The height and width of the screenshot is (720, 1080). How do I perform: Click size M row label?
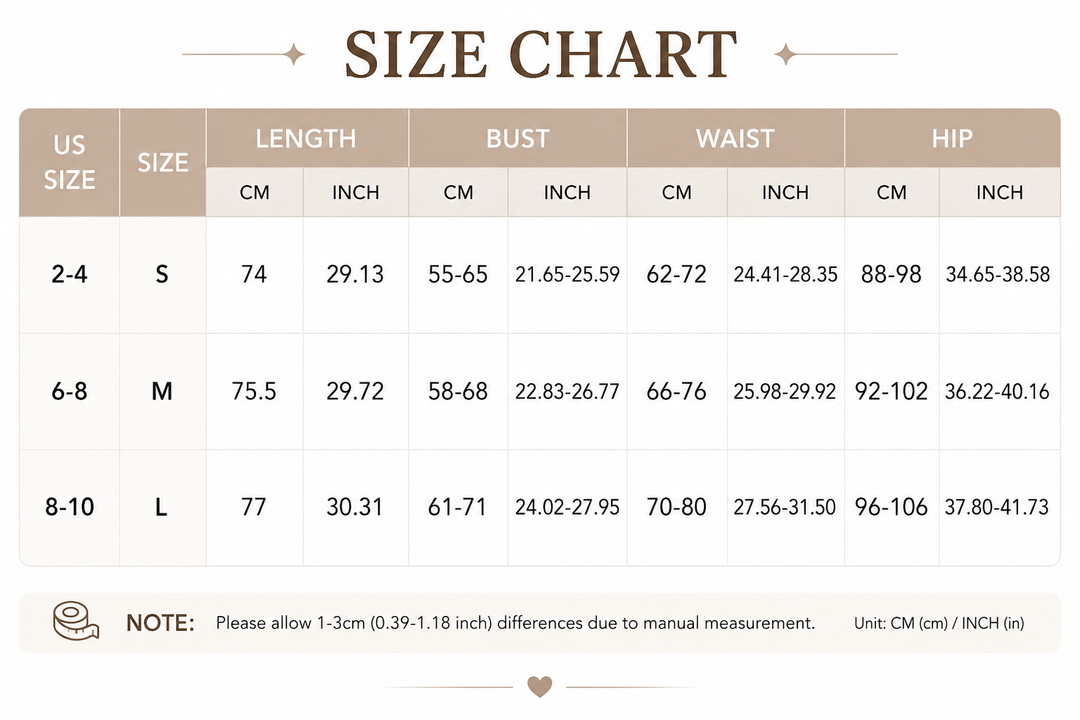tap(162, 391)
